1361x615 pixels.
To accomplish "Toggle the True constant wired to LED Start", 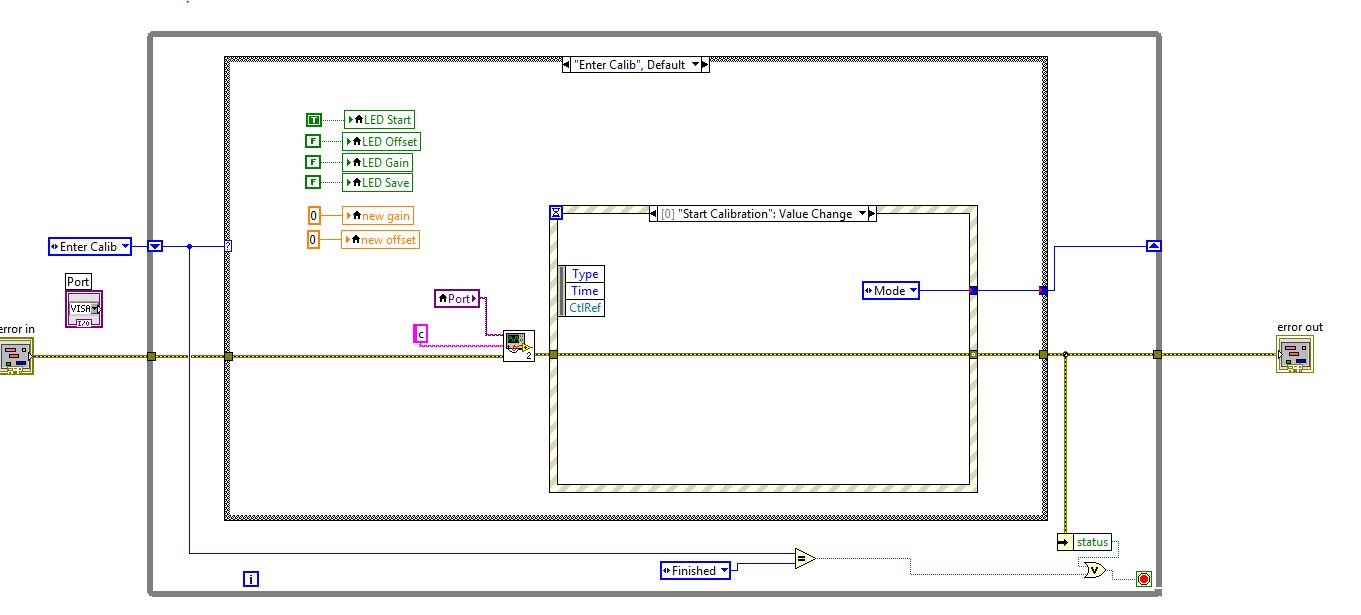I will pyautogui.click(x=313, y=120).
